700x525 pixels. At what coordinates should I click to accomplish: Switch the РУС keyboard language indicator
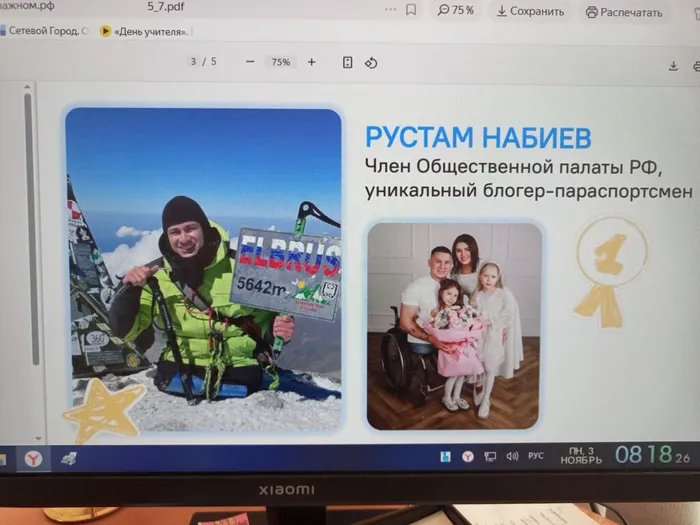point(536,456)
